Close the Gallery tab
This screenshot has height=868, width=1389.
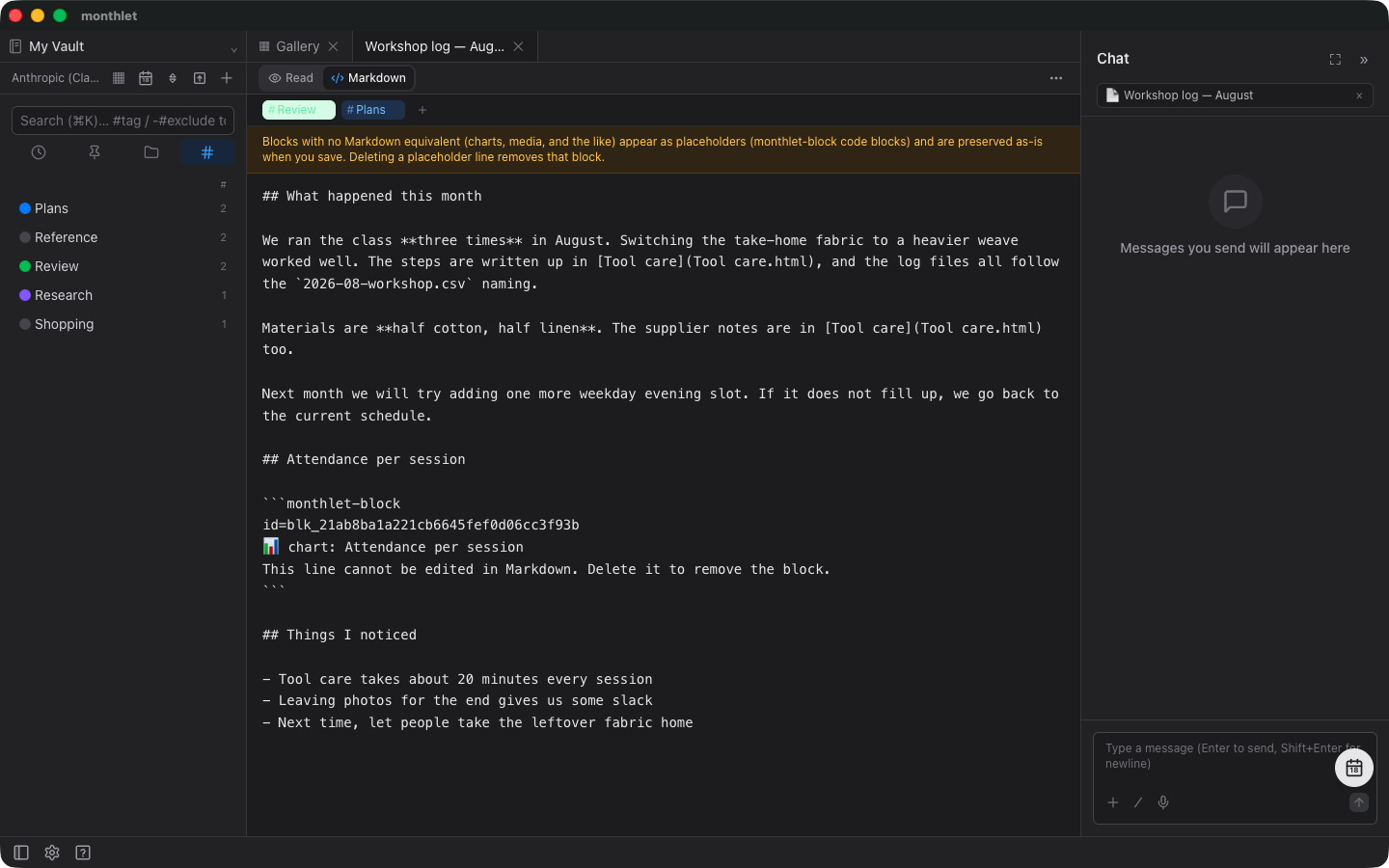click(333, 46)
